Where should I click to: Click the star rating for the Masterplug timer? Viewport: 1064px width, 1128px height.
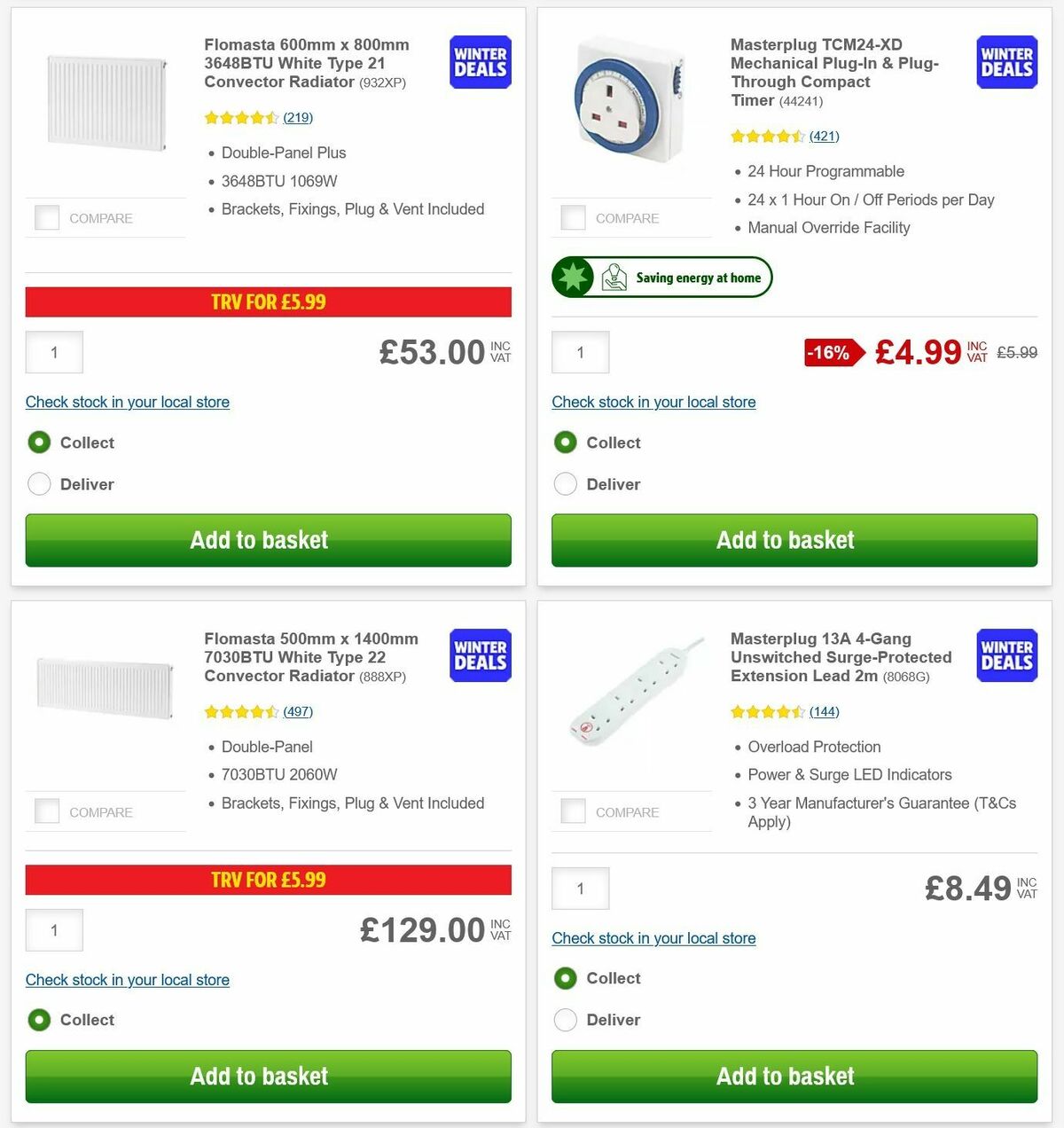[767, 136]
